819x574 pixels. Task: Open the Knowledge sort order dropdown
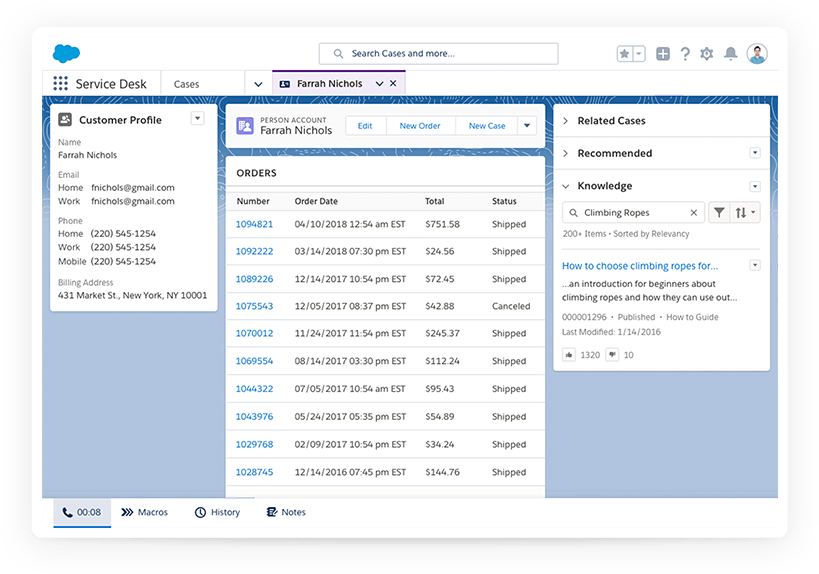point(746,213)
